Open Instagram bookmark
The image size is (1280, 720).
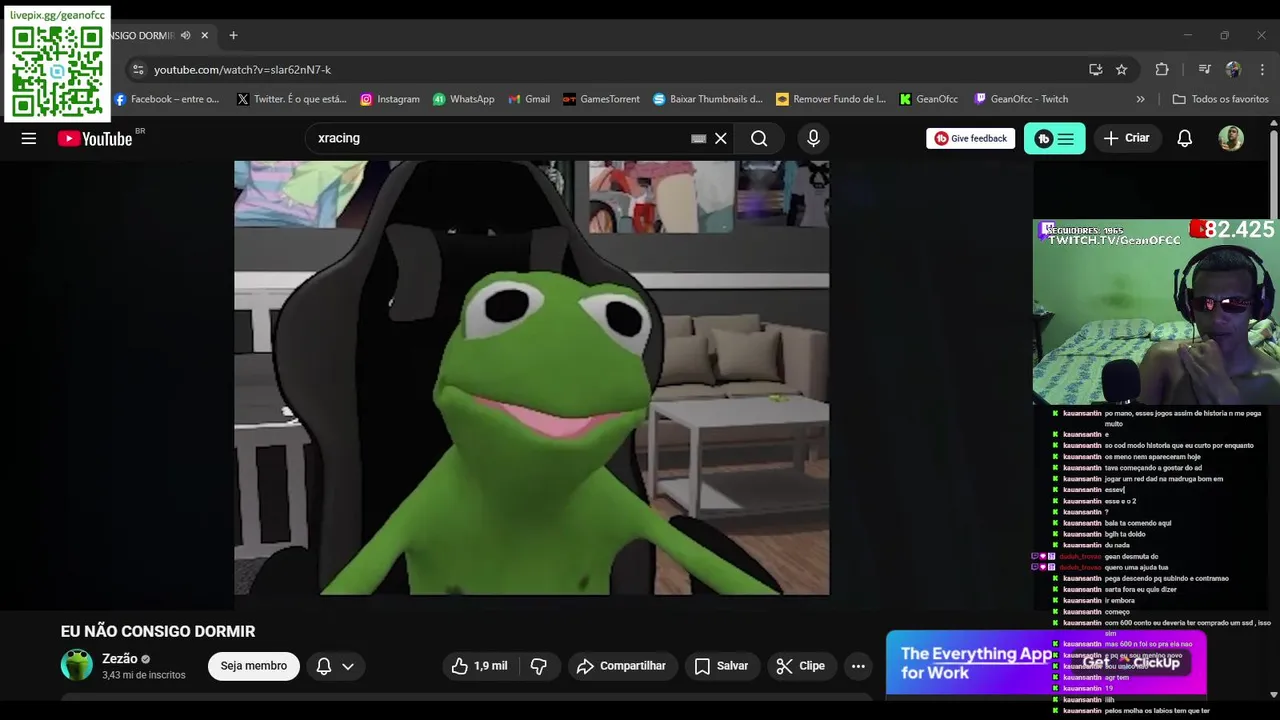pos(390,99)
